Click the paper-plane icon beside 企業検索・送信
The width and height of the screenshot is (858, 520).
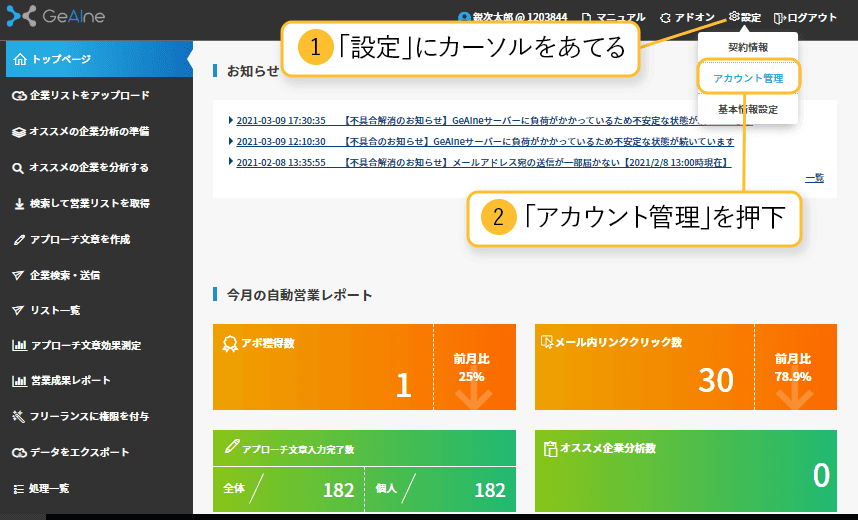18,275
